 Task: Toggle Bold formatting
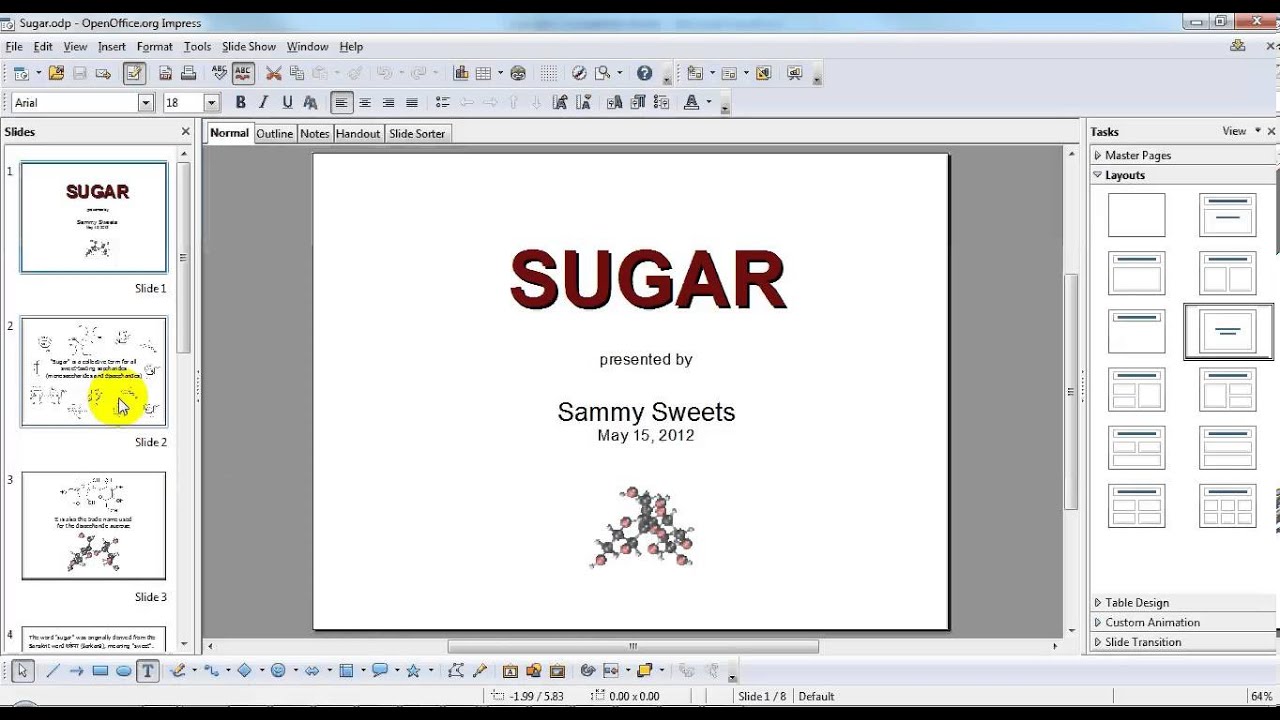(240, 102)
